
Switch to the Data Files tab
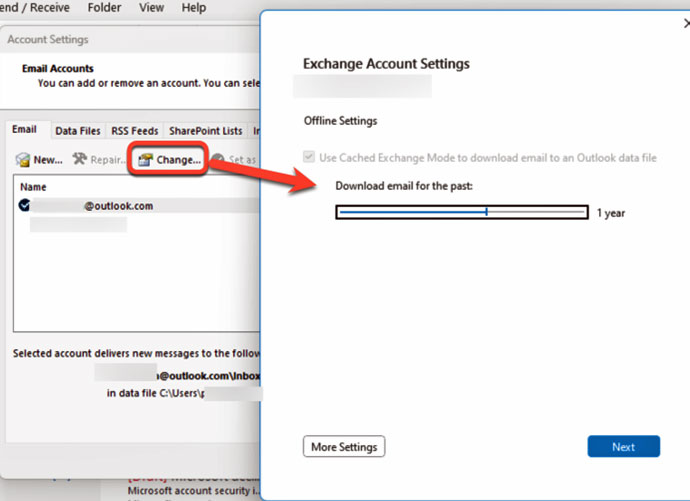point(77,131)
